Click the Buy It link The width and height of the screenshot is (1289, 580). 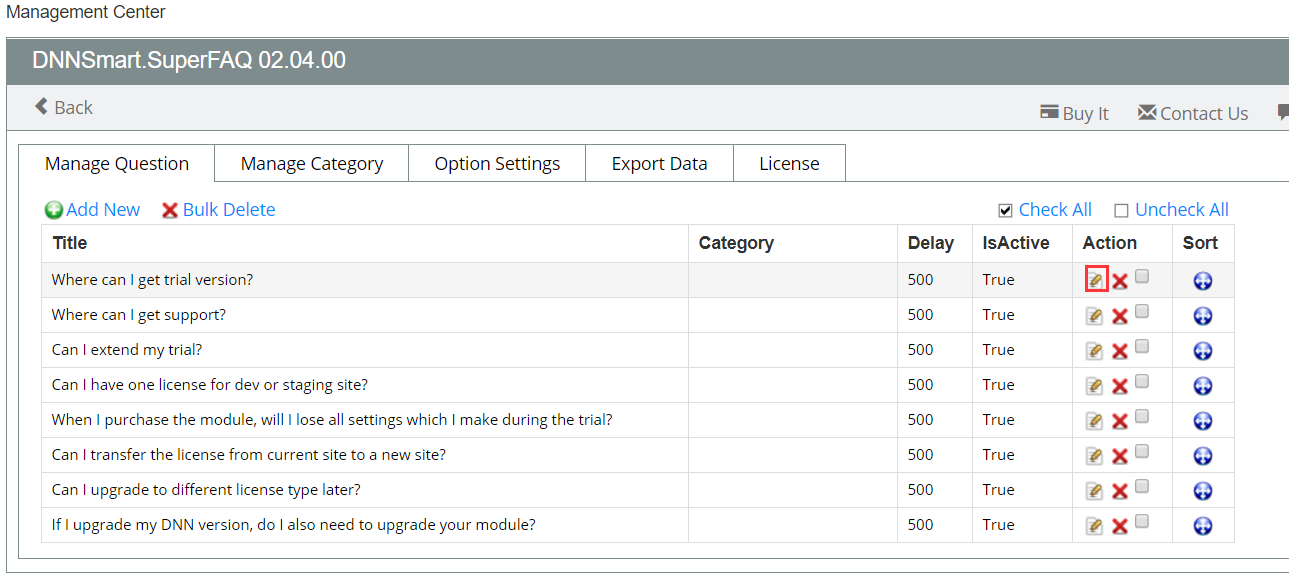1075,113
